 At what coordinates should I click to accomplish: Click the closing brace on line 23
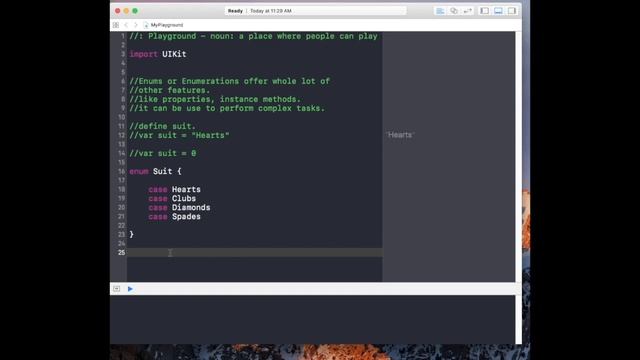coord(131,234)
